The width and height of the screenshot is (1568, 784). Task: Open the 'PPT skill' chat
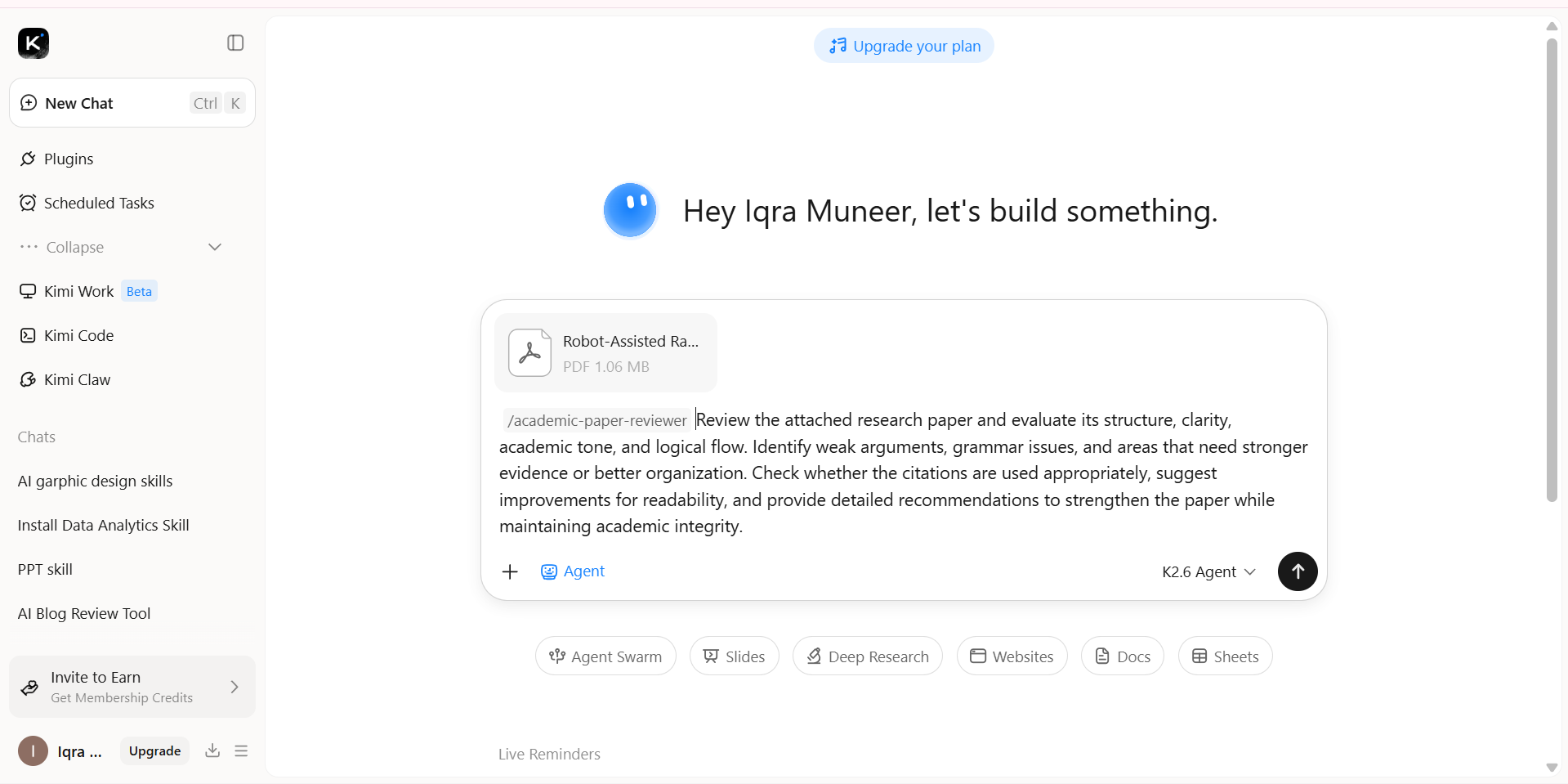[x=45, y=569]
